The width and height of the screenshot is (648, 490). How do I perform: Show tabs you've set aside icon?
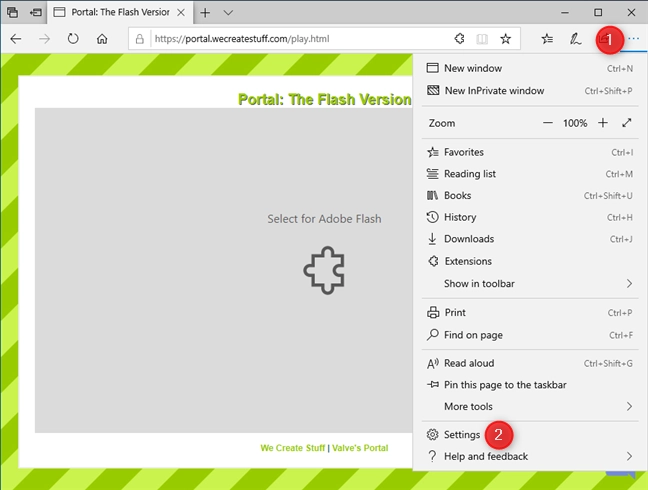pyautogui.click(x=12, y=12)
